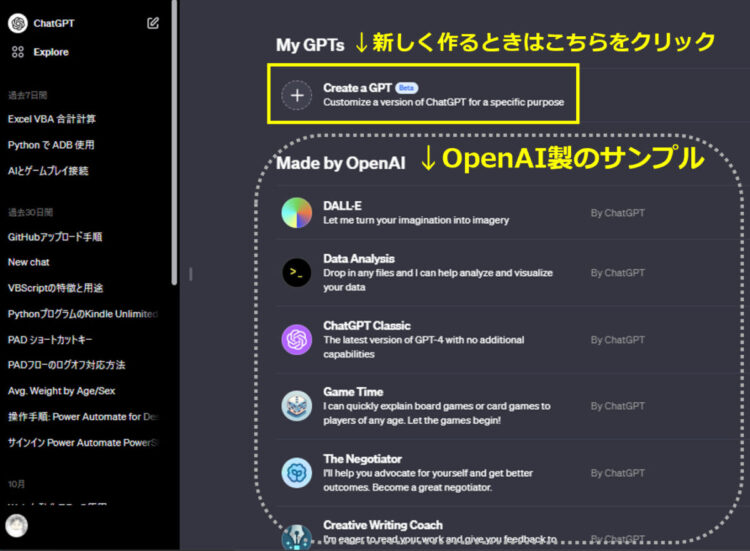Click the Beta badge next to Create a GPT
The width and height of the screenshot is (750, 551).
407,88
